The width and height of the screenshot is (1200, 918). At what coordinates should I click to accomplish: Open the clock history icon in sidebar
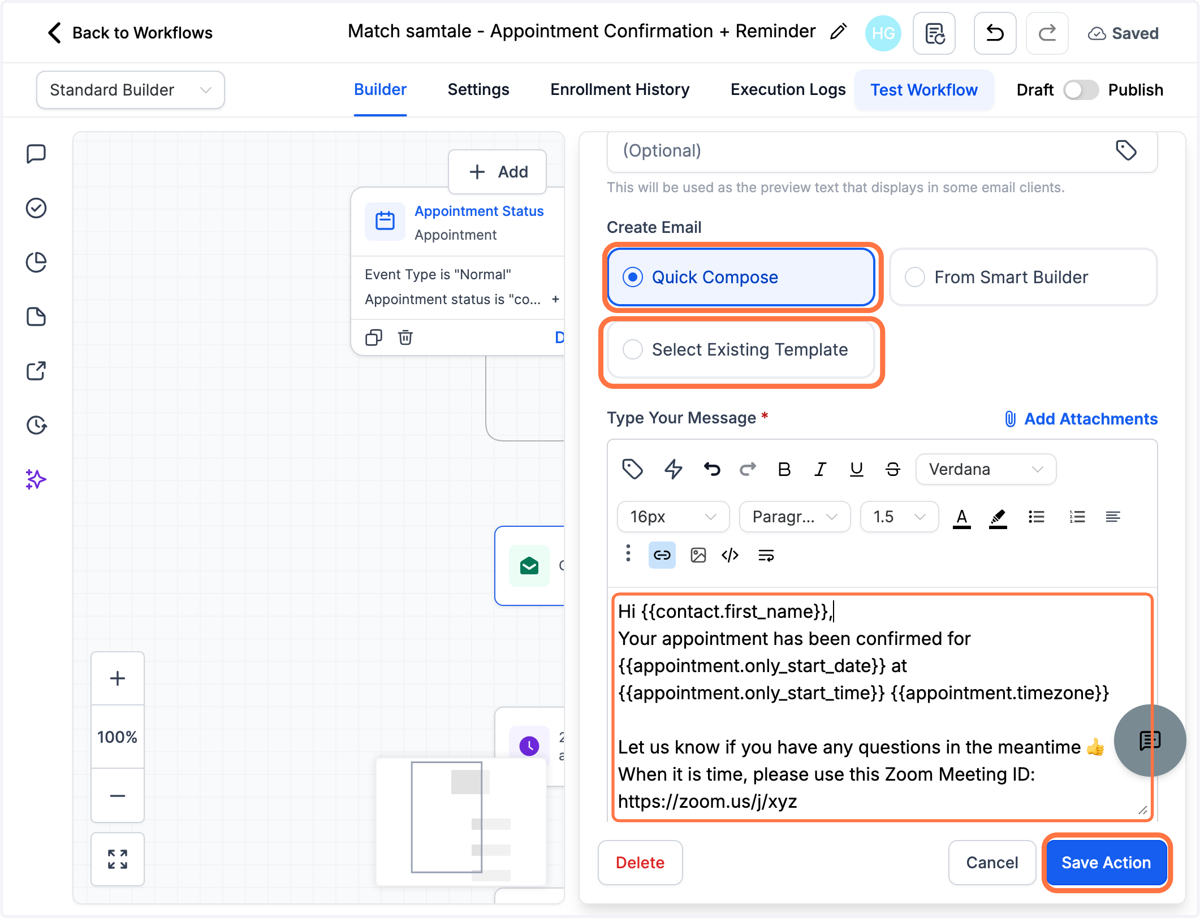tap(36, 425)
